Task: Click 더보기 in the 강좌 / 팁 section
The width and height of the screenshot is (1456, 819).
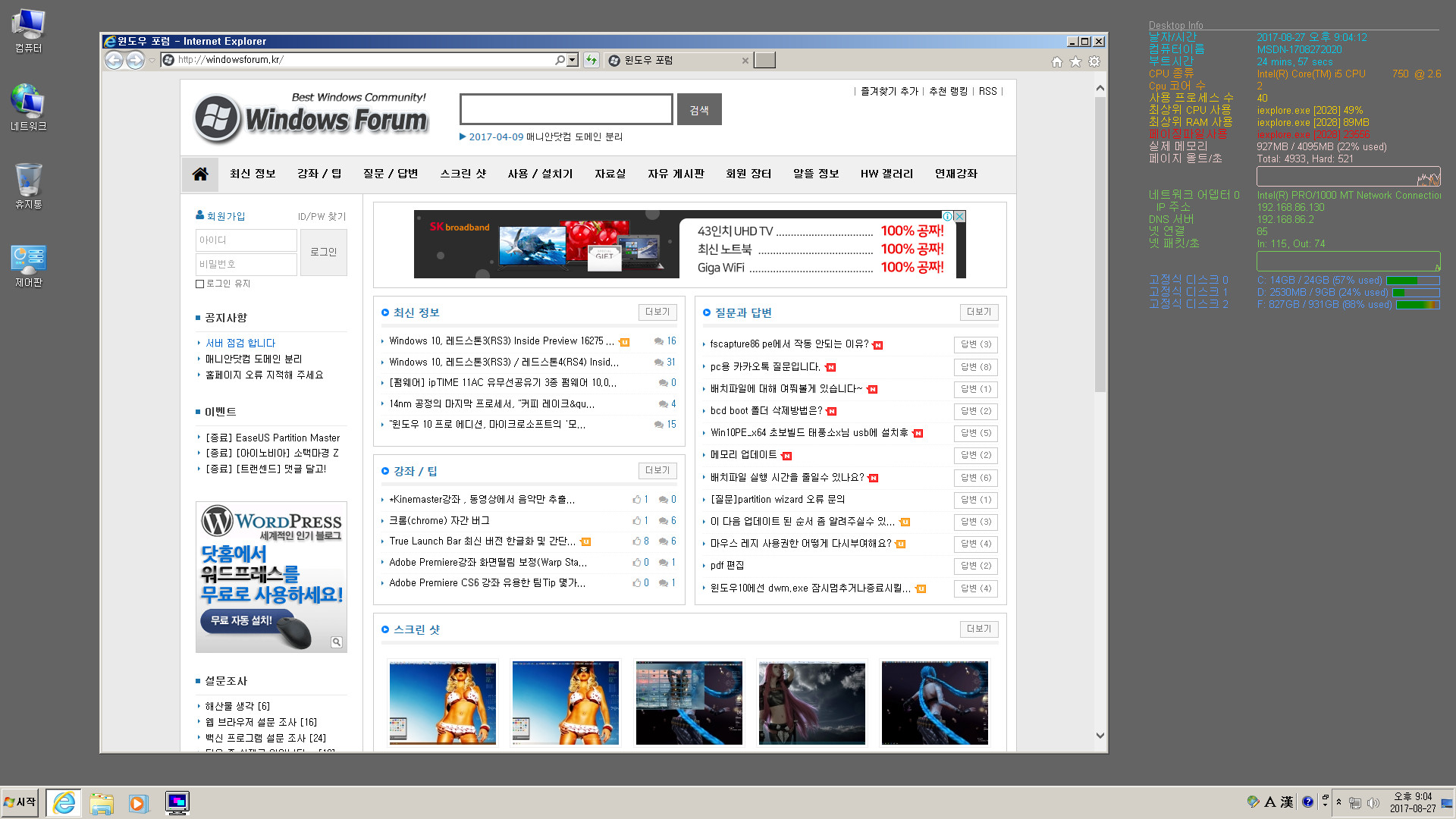Action: pyautogui.click(x=657, y=470)
